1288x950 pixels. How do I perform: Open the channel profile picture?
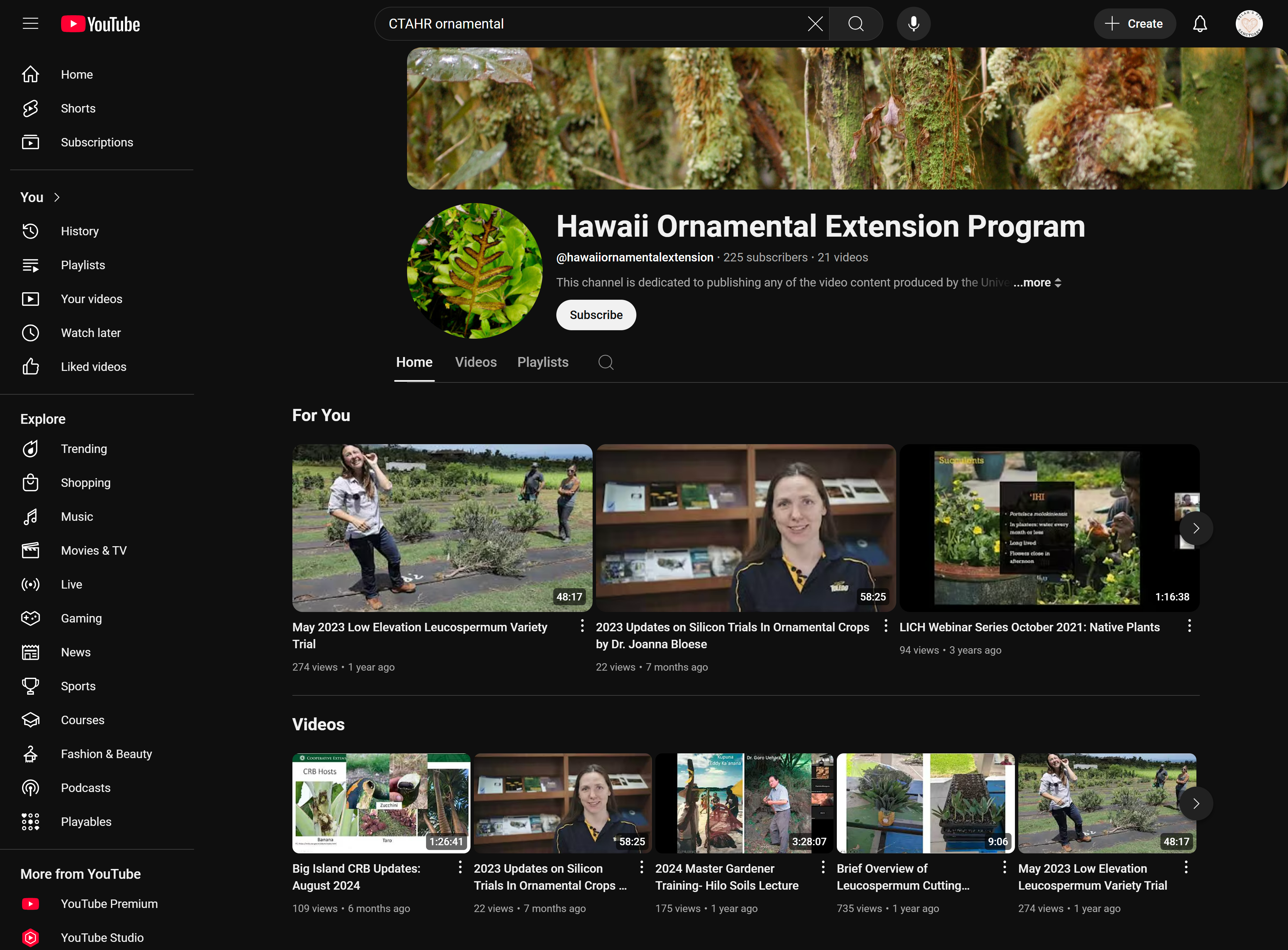tap(475, 271)
